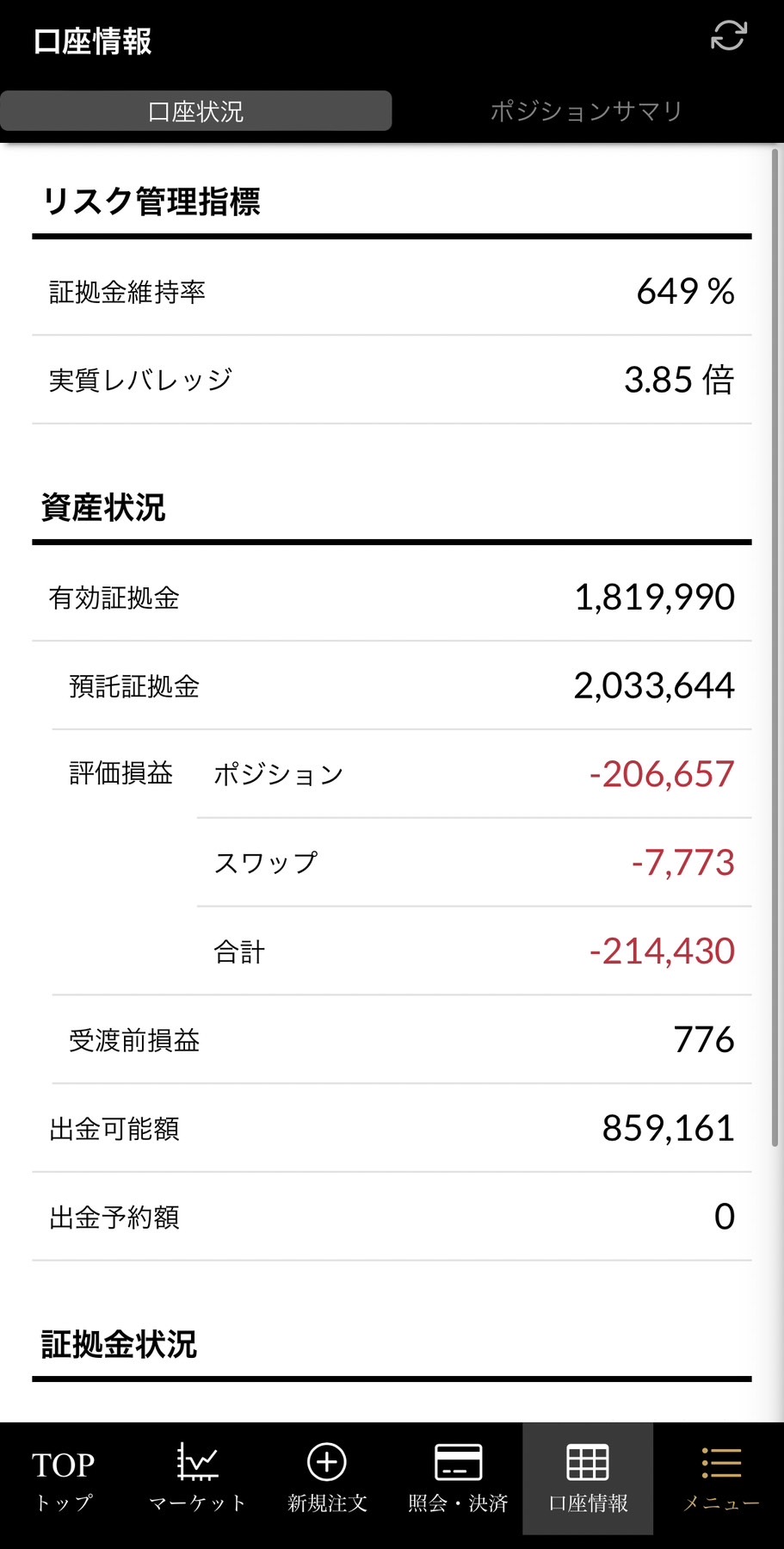784x1549 pixels.
Task: Switch to the 口座状況 tab
Action: [196, 111]
